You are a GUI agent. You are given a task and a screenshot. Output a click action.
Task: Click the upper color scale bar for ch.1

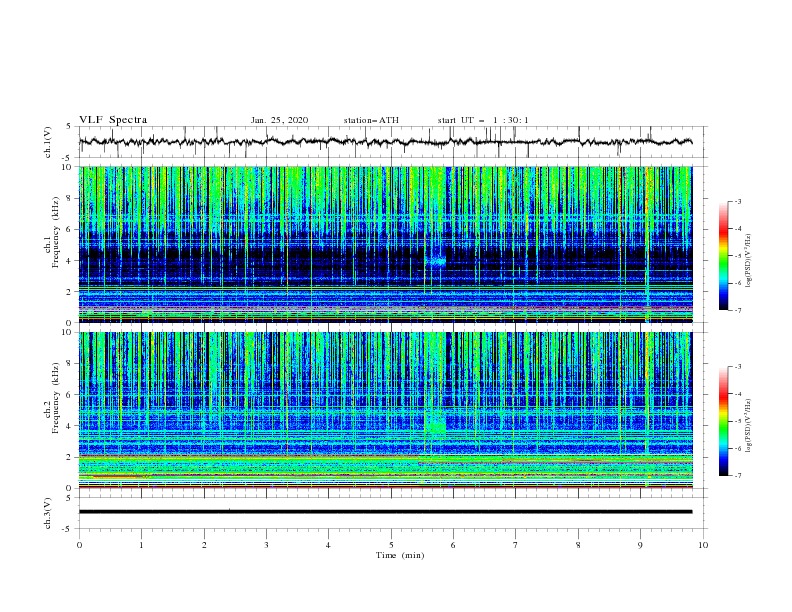(x=724, y=256)
